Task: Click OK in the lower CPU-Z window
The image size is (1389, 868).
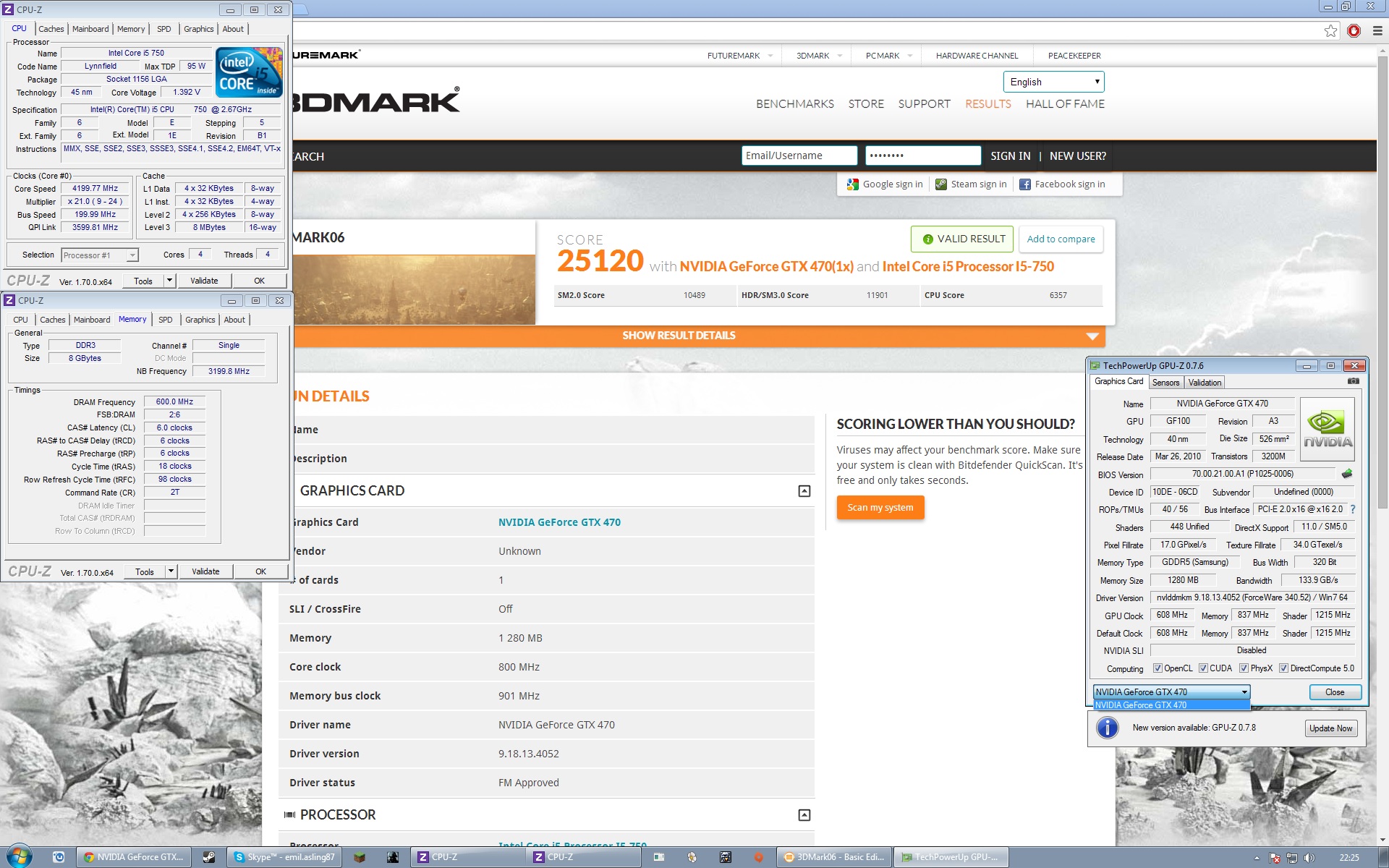Action: coord(260,571)
